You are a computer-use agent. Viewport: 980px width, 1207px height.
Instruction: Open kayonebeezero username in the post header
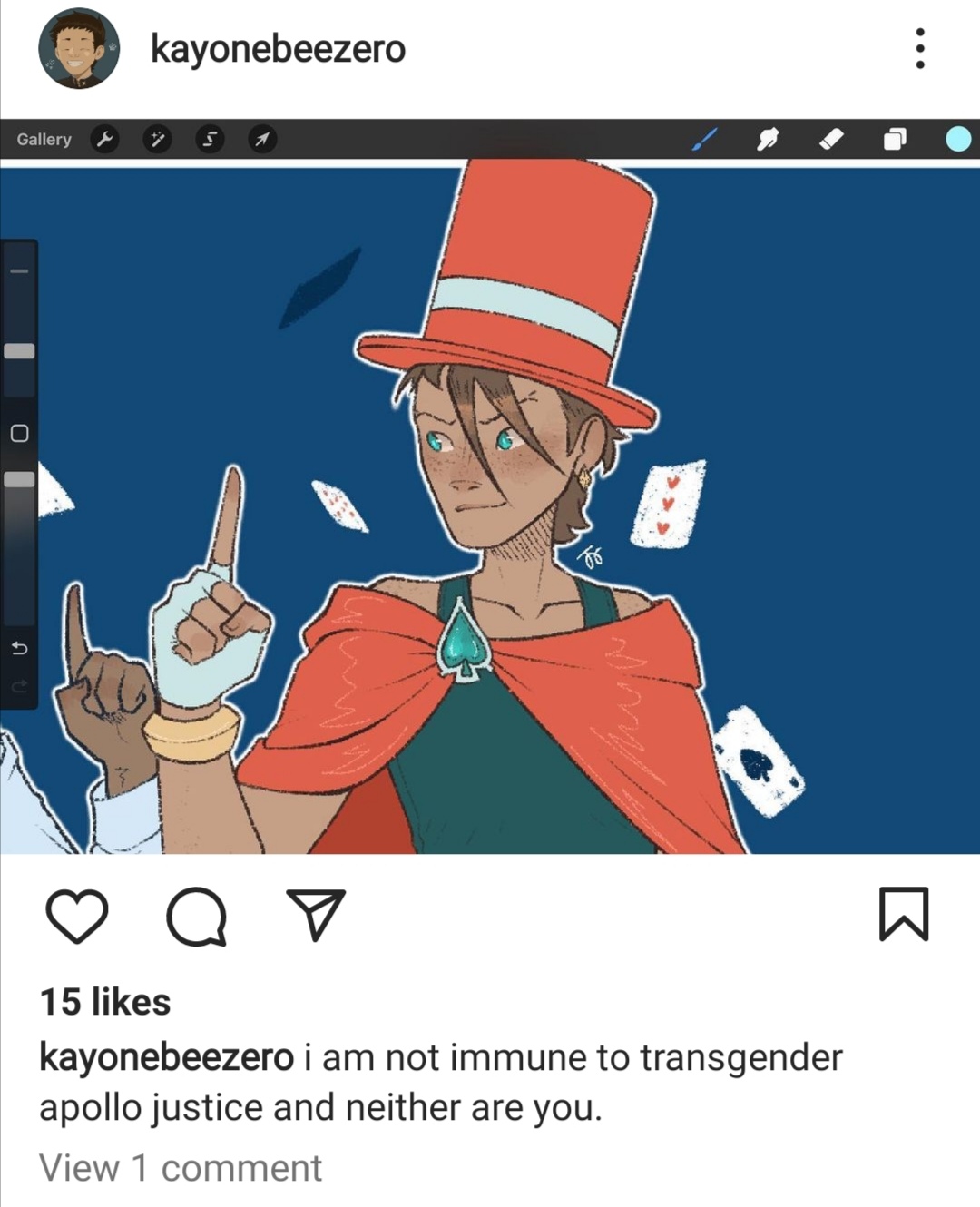(x=278, y=49)
